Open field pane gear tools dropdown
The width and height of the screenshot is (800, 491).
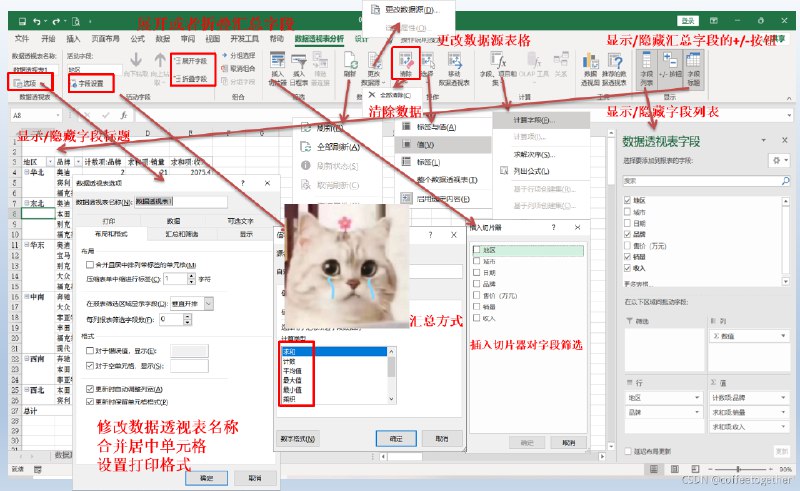point(780,161)
